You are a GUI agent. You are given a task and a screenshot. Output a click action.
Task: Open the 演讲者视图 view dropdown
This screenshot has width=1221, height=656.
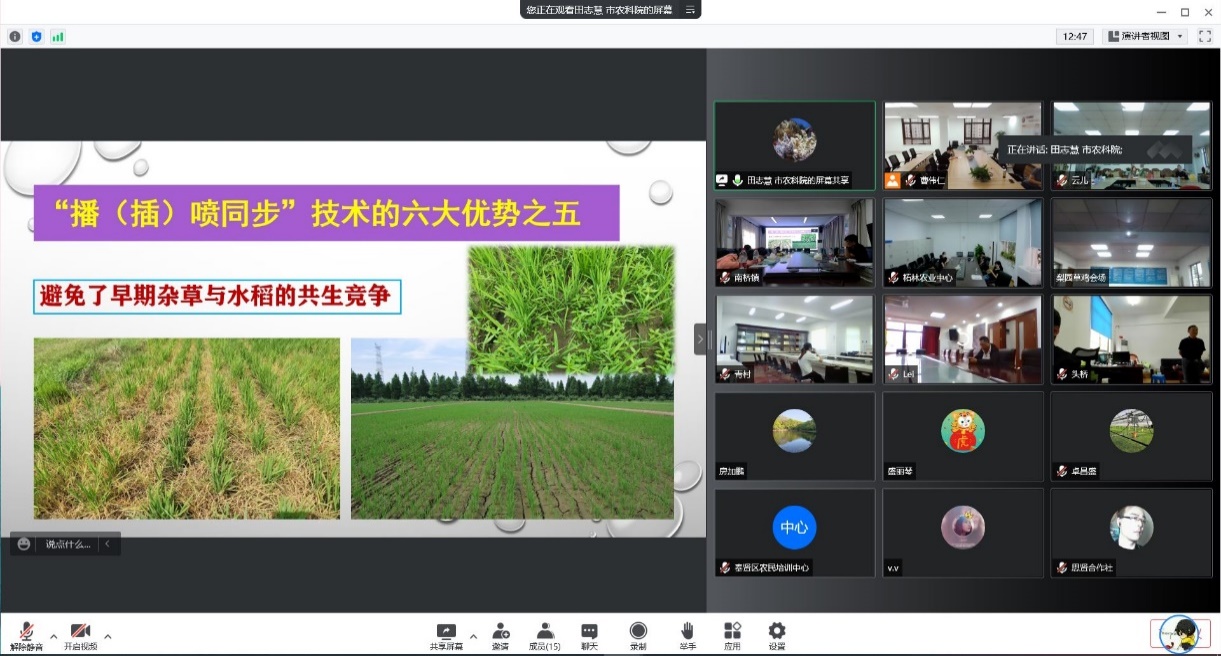click(1144, 36)
